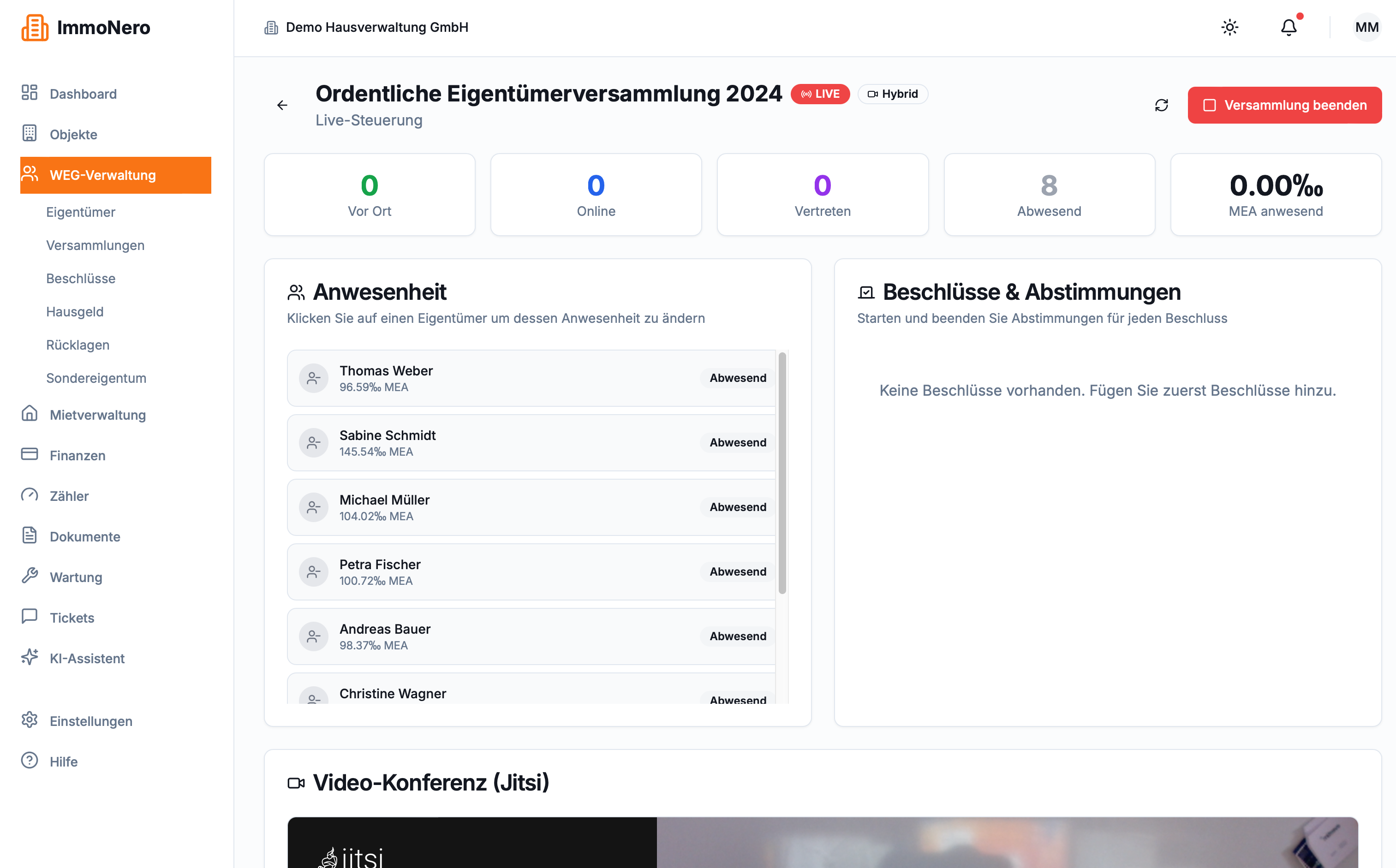The width and height of the screenshot is (1396, 868).
Task: Click Sabine Schmidt's avatar icon
Action: (314, 443)
